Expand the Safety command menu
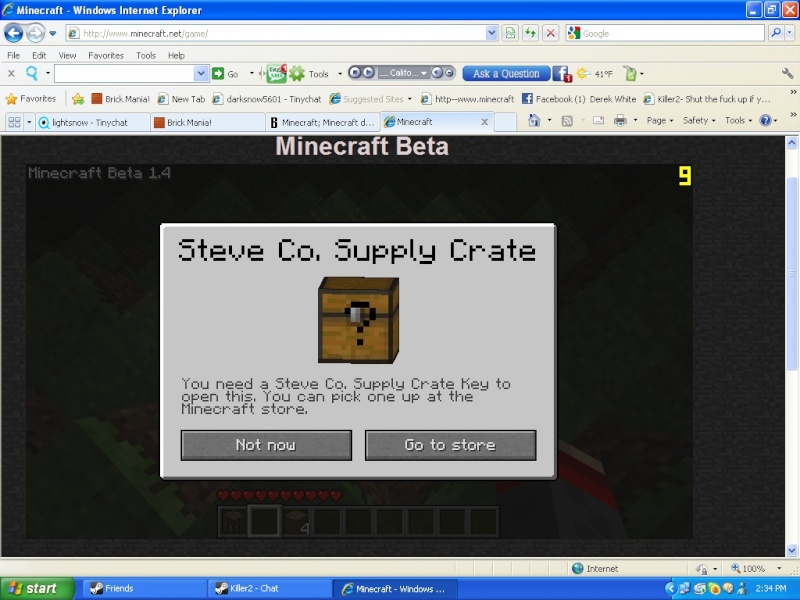800x600 pixels. (699, 121)
